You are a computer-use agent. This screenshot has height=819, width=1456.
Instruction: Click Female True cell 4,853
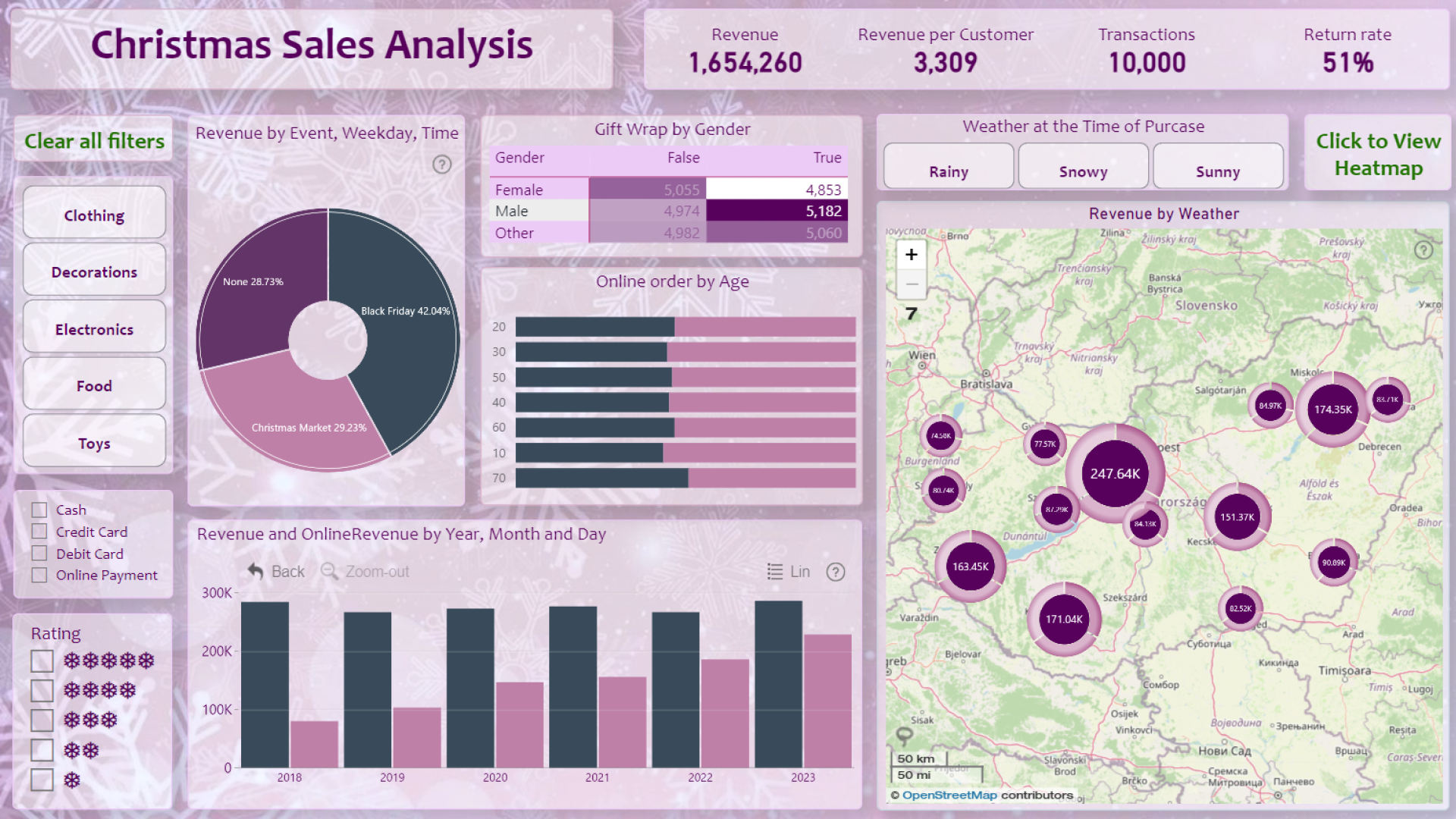tap(777, 189)
